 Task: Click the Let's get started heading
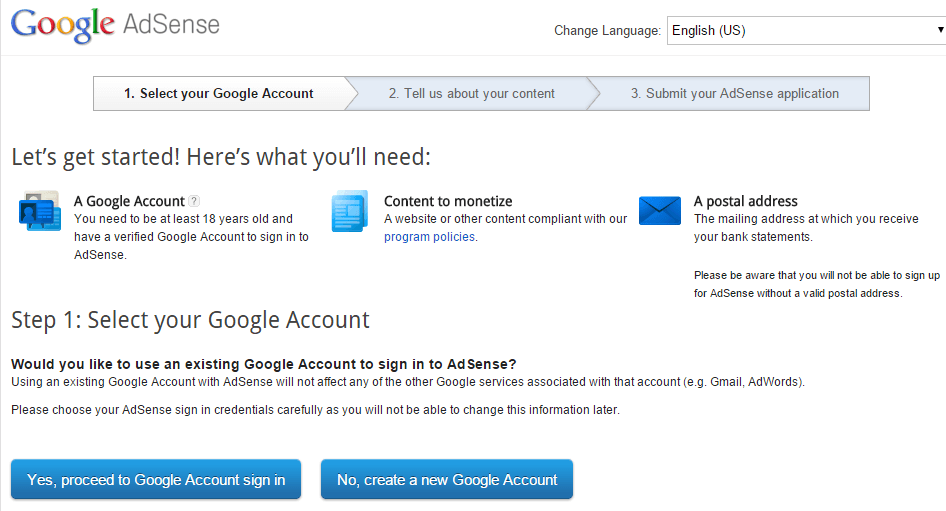(221, 157)
